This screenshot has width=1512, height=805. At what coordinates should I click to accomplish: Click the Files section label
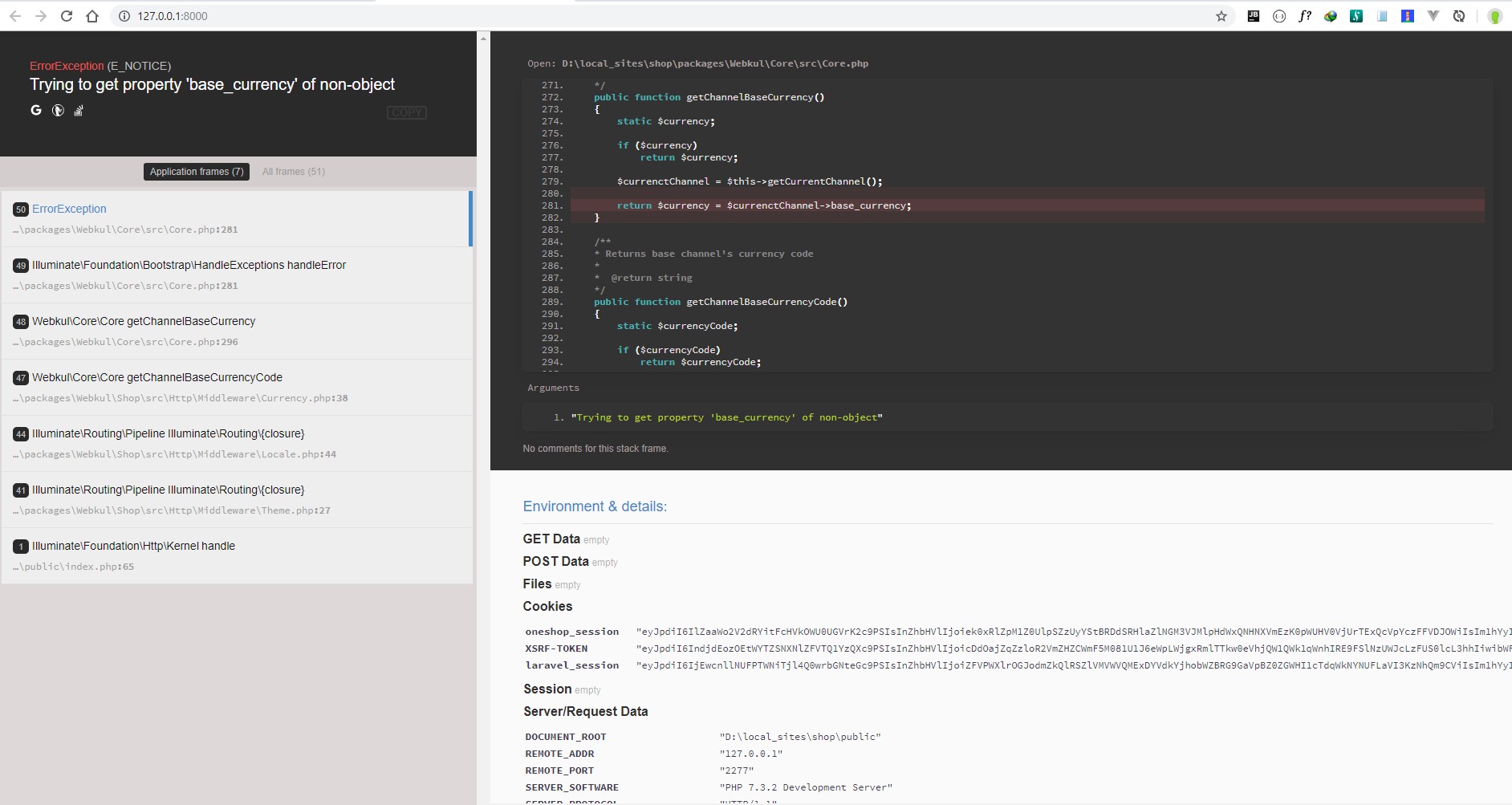coord(537,584)
